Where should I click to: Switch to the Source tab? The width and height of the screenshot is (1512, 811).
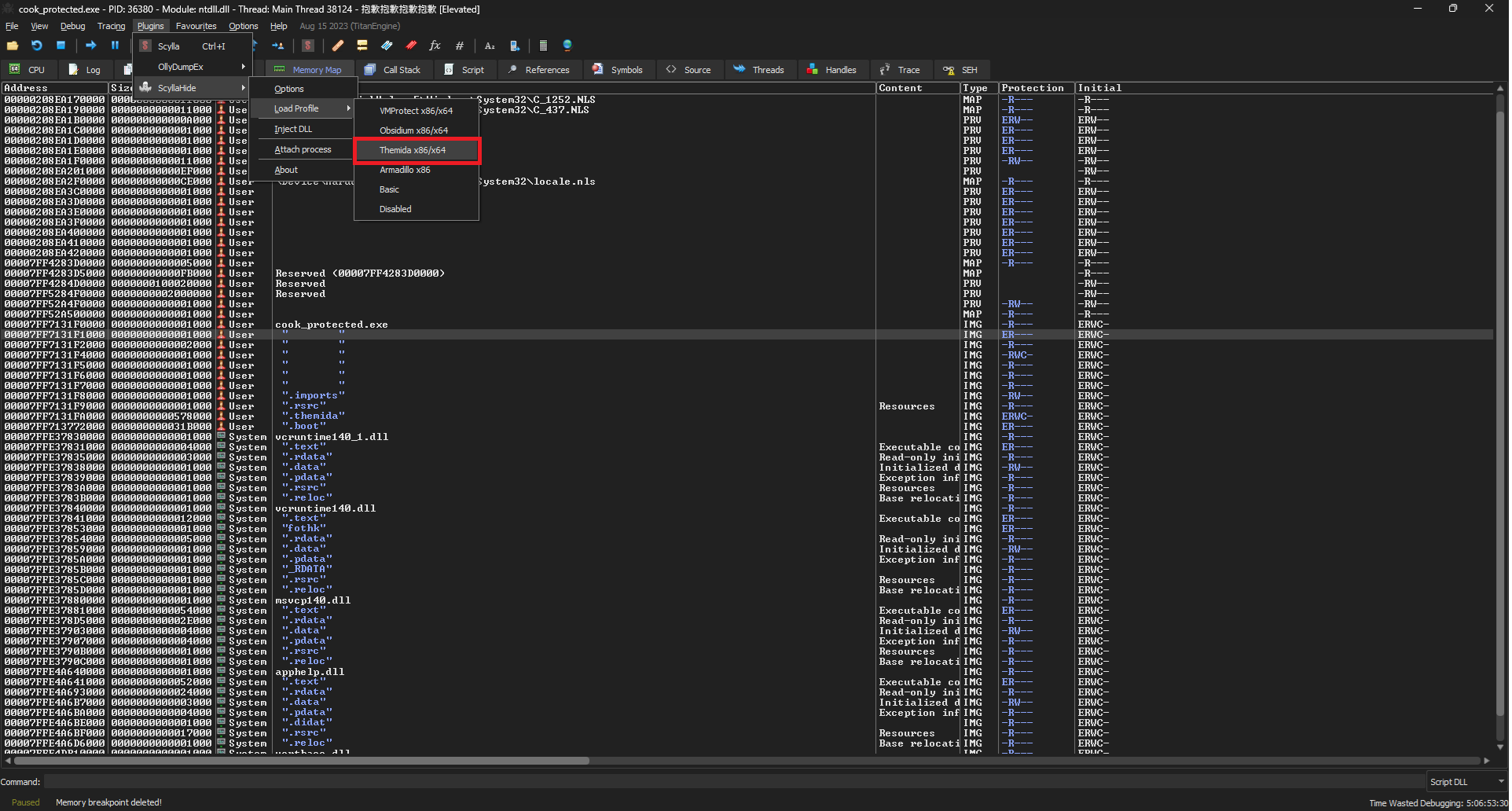(688, 70)
